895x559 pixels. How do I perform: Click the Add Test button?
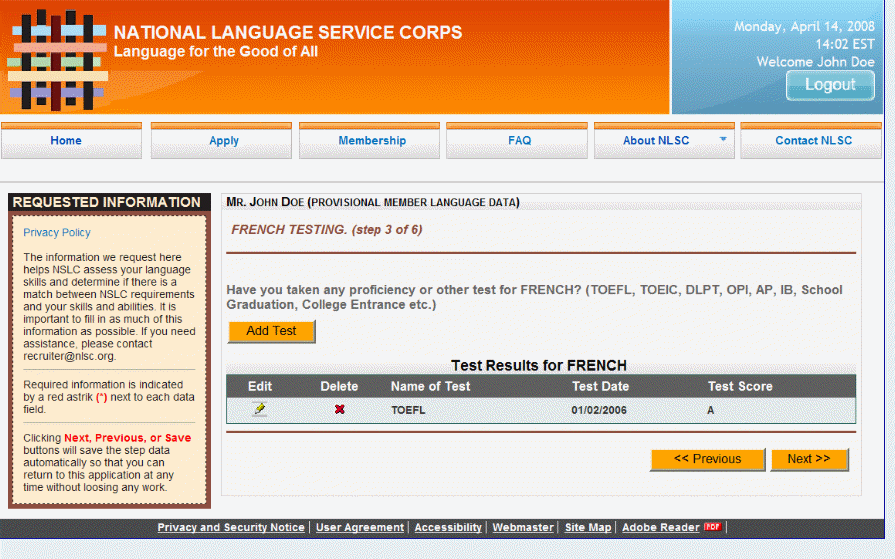(271, 331)
